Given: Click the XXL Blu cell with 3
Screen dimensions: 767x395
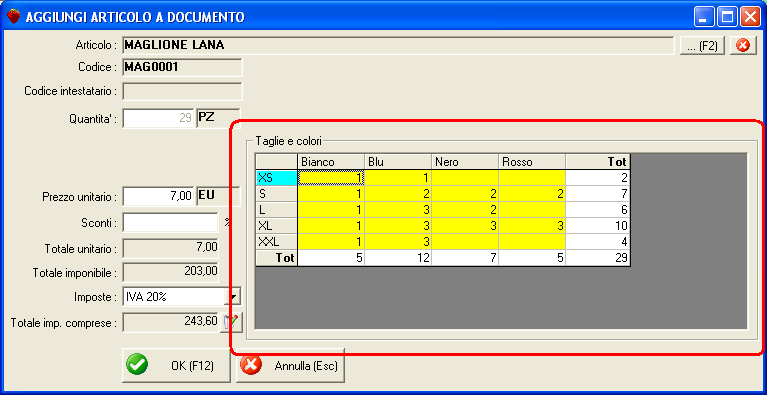Looking at the screenshot, I should click(x=398, y=242).
